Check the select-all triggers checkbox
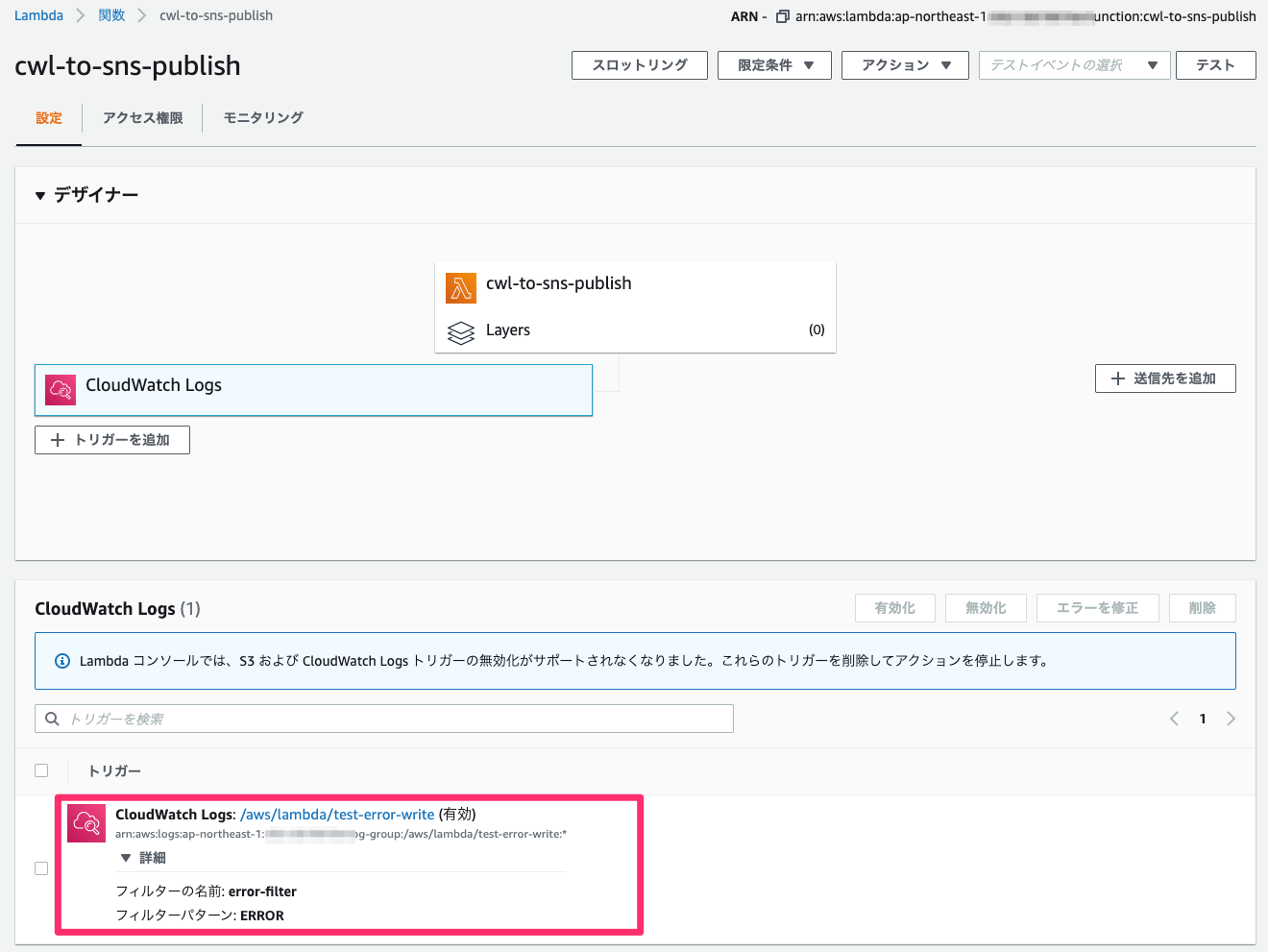Viewport: 1268px width, 952px height. [41, 770]
